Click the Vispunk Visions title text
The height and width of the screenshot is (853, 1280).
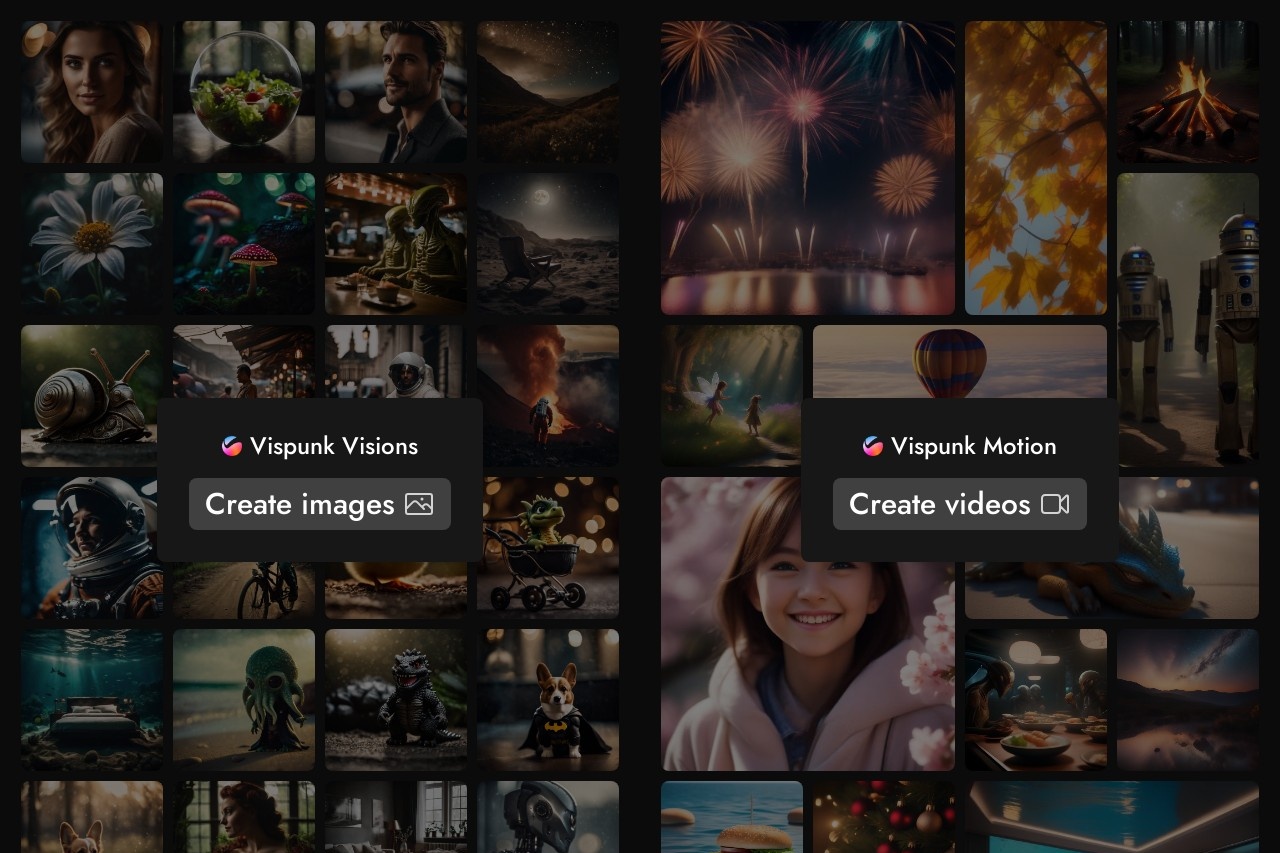pyautogui.click(x=334, y=446)
